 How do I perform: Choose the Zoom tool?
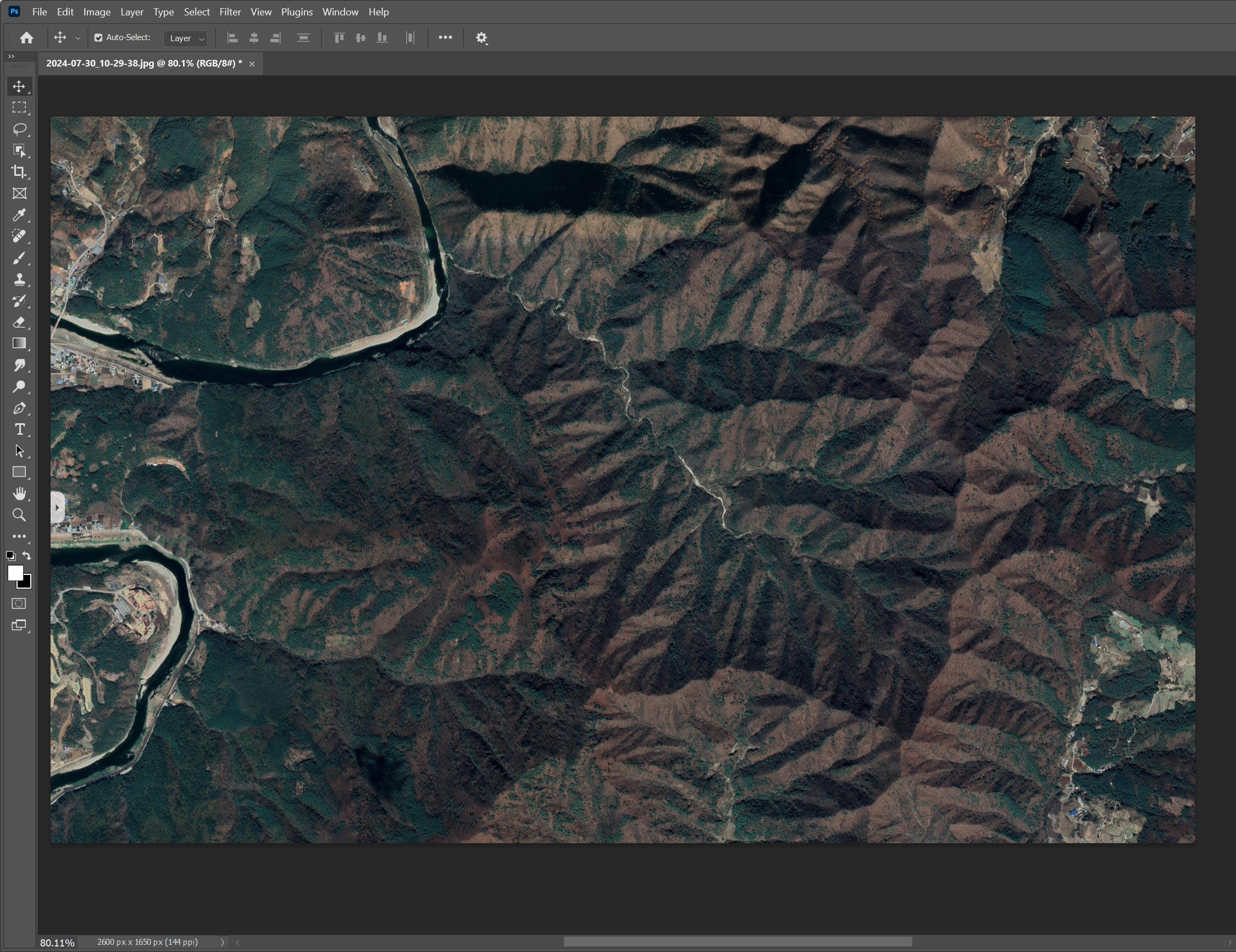(19, 515)
